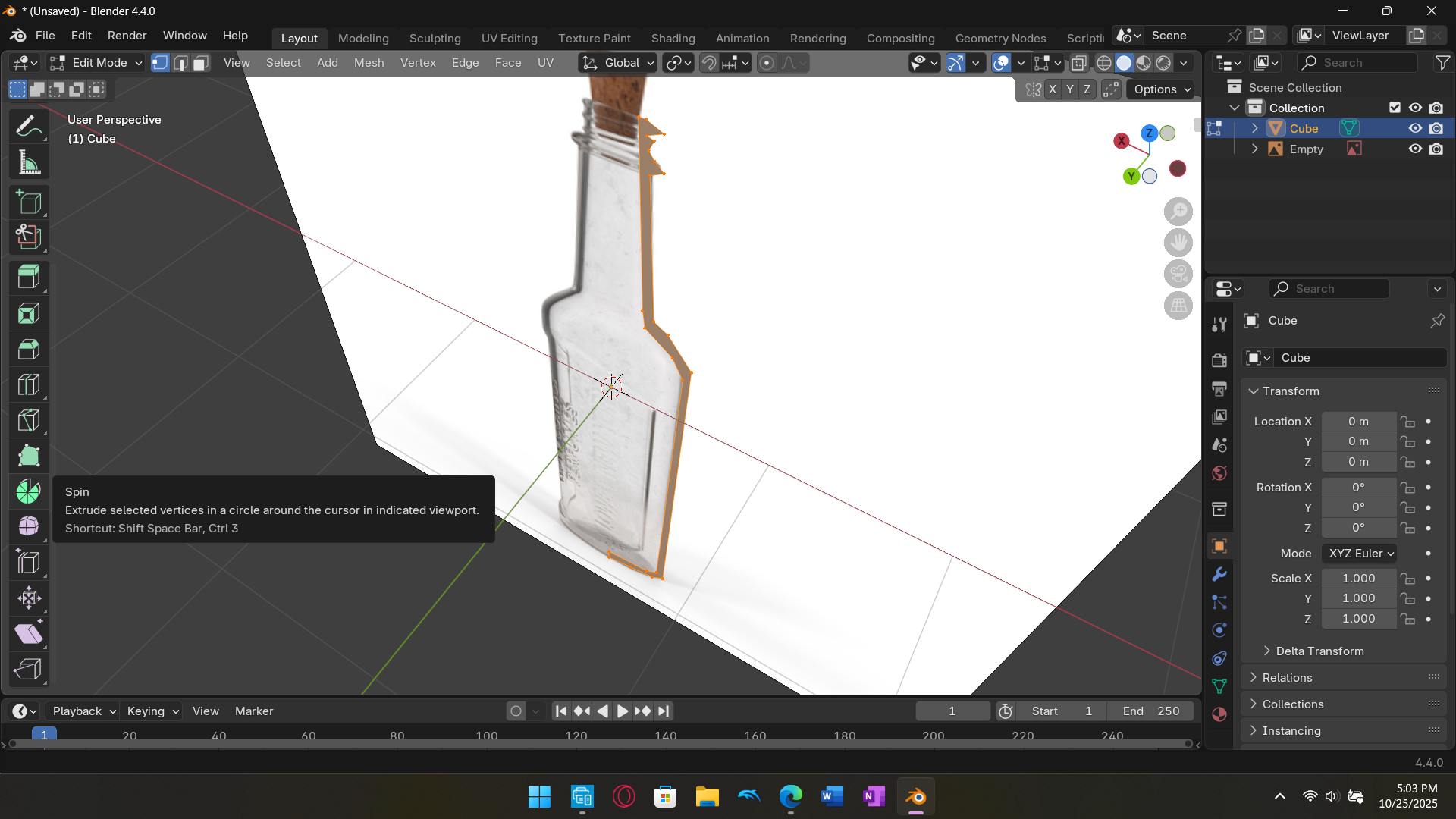The height and width of the screenshot is (819, 1456).
Task: Disable Cube in renders
Action: [x=1436, y=128]
